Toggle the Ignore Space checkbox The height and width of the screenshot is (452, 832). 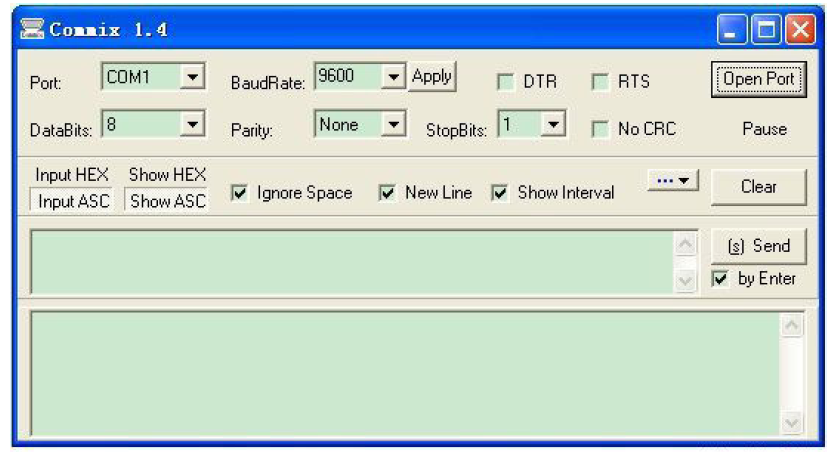[x=240, y=193]
